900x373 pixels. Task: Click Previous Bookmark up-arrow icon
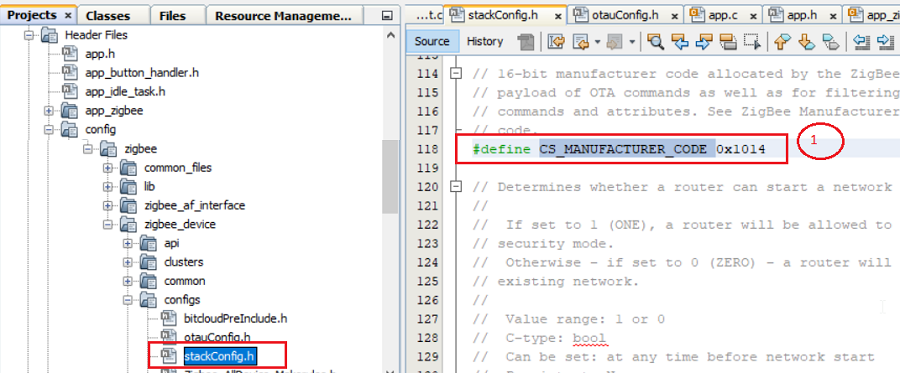pos(781,41)
